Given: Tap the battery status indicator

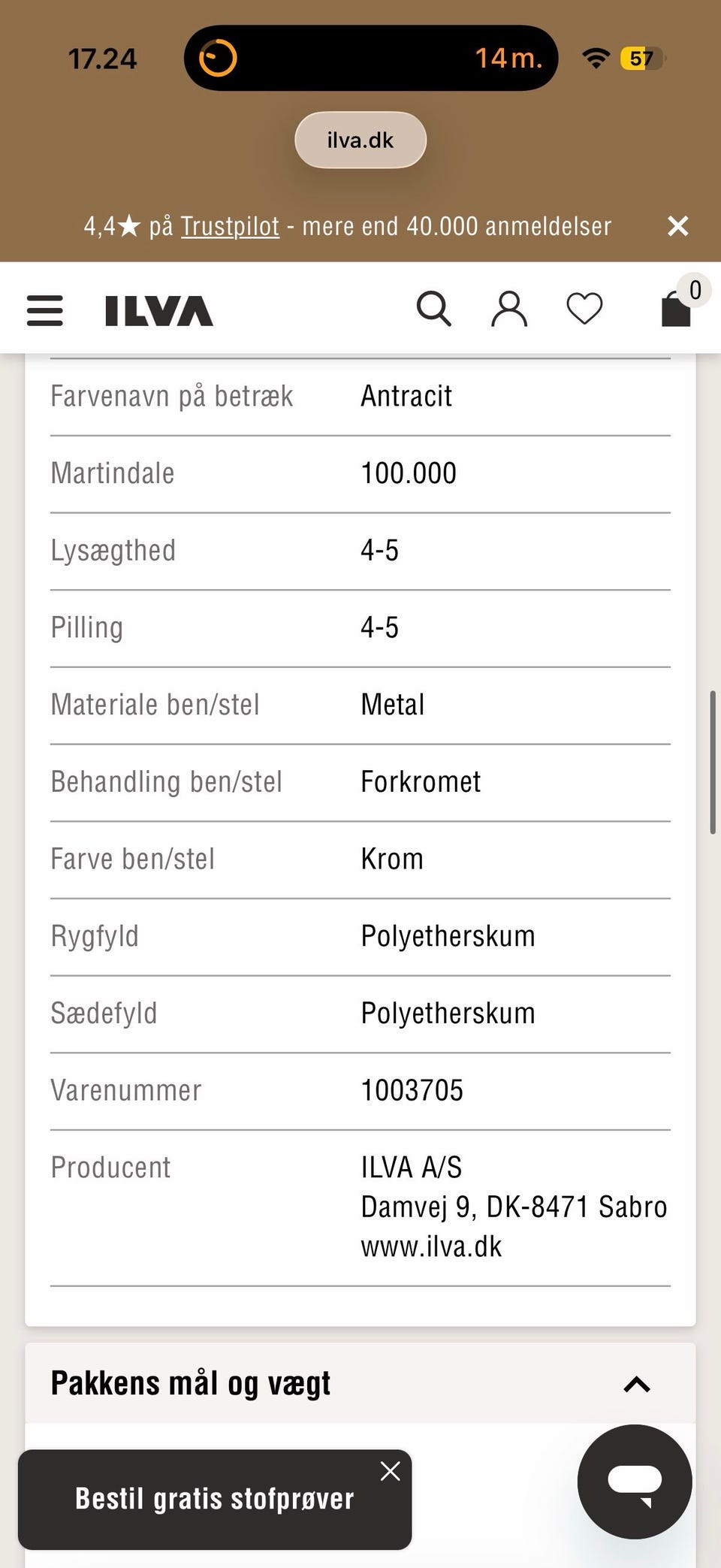Looking at the screenshot, I should 641,59.
